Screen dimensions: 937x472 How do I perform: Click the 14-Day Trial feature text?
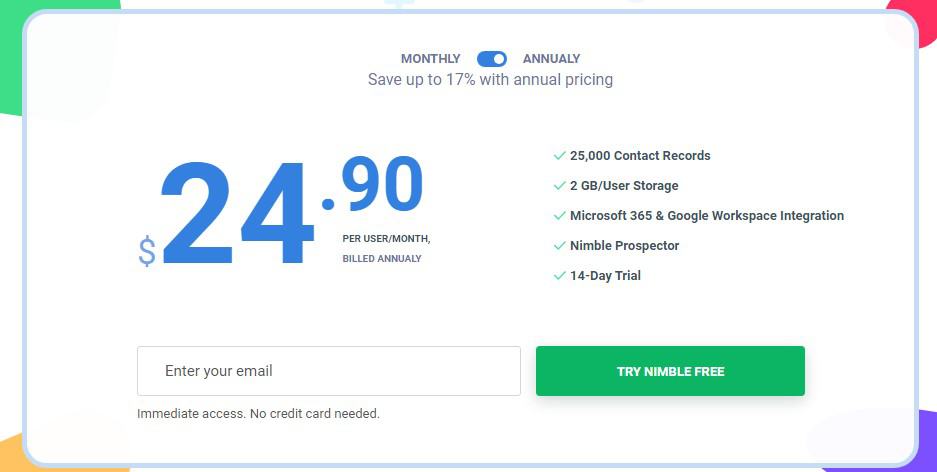605,275
